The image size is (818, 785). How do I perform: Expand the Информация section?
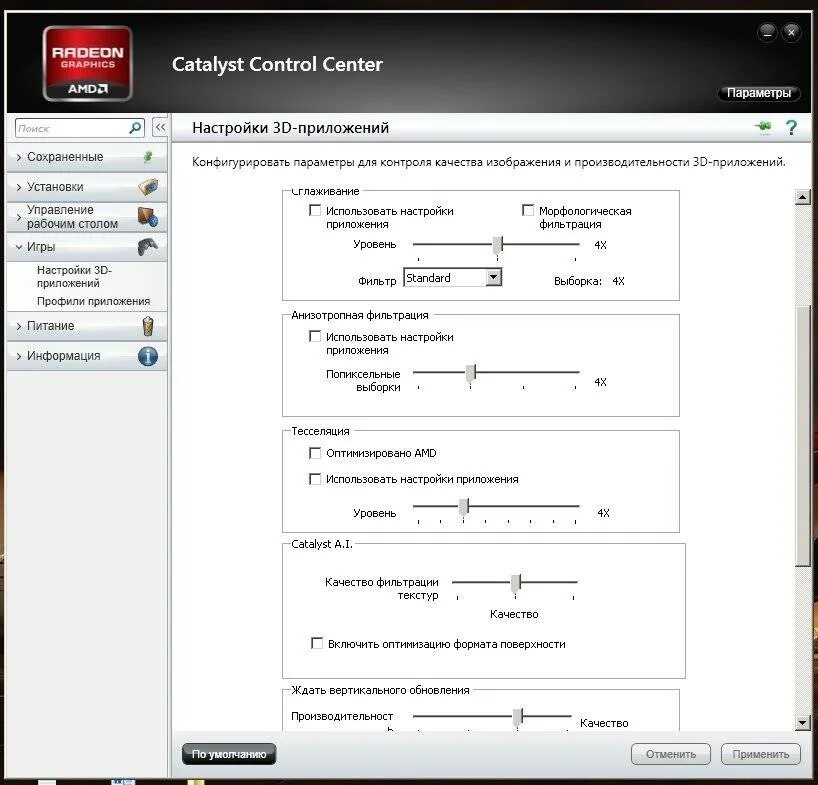87,356
